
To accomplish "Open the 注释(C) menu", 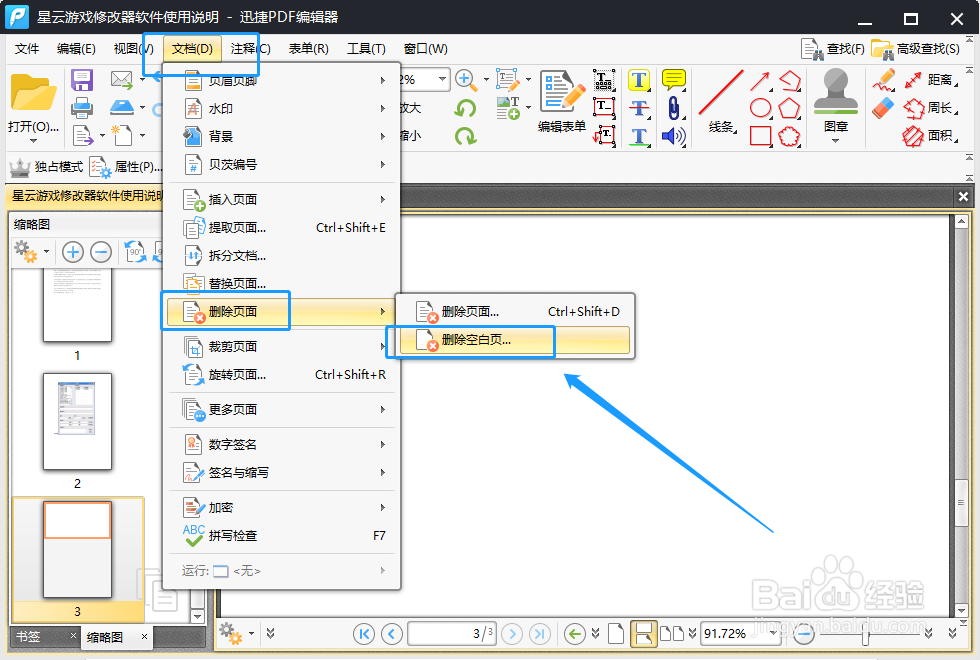I will click(250, 49).
